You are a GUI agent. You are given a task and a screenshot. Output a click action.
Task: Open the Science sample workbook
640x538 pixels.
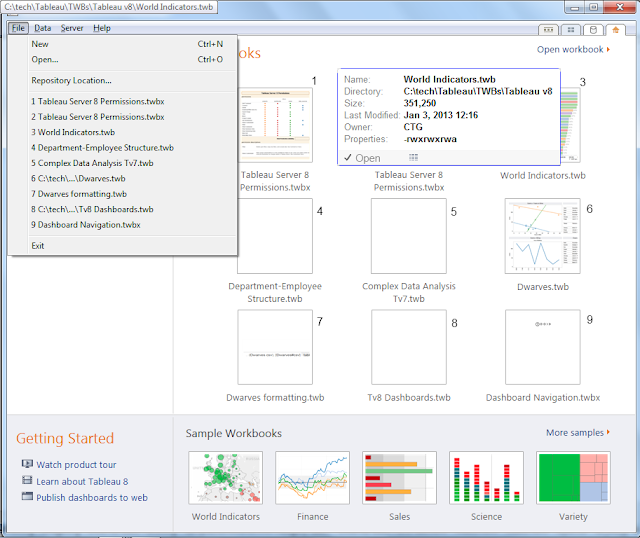[x=486, y=478]
